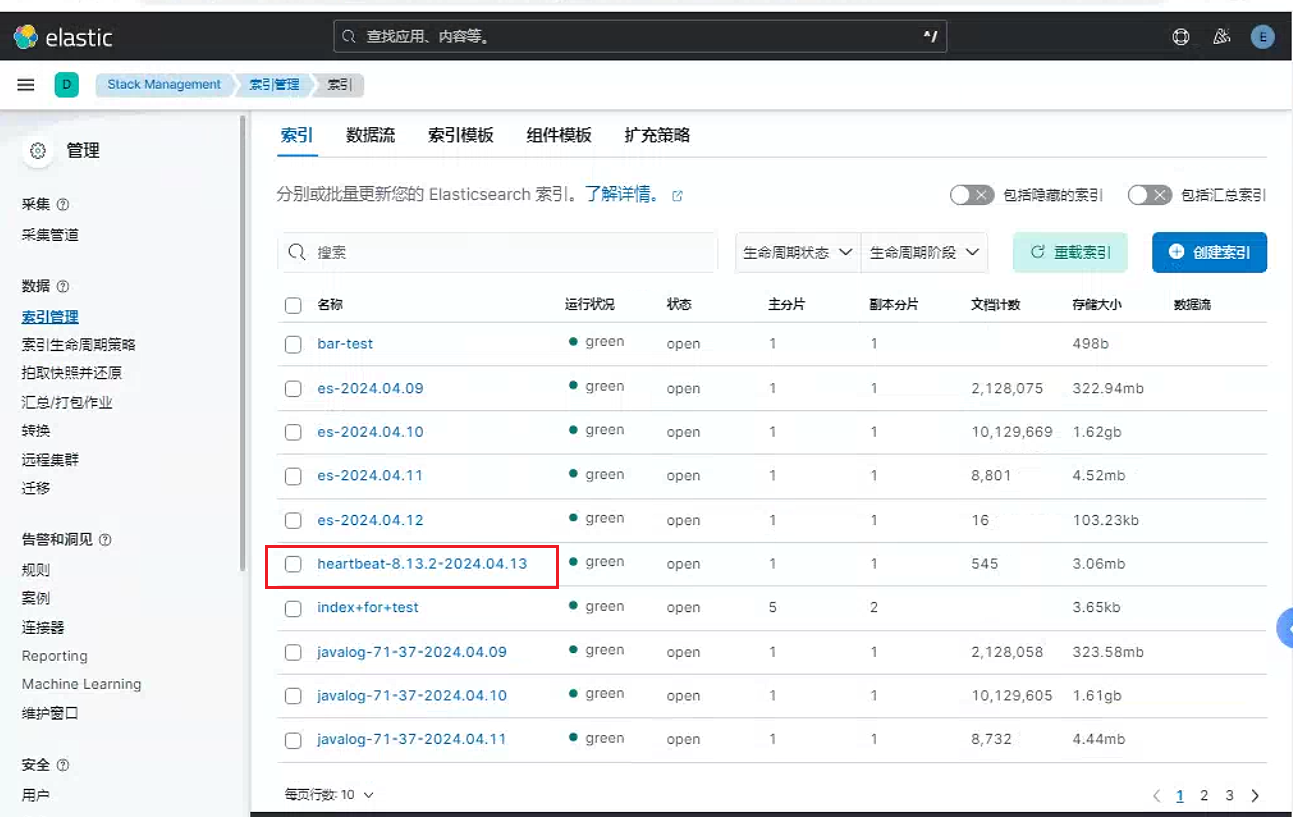Click the help icon next to 数据
The height and width of the screenshot is (817, 1293).
tap(63, 286)
